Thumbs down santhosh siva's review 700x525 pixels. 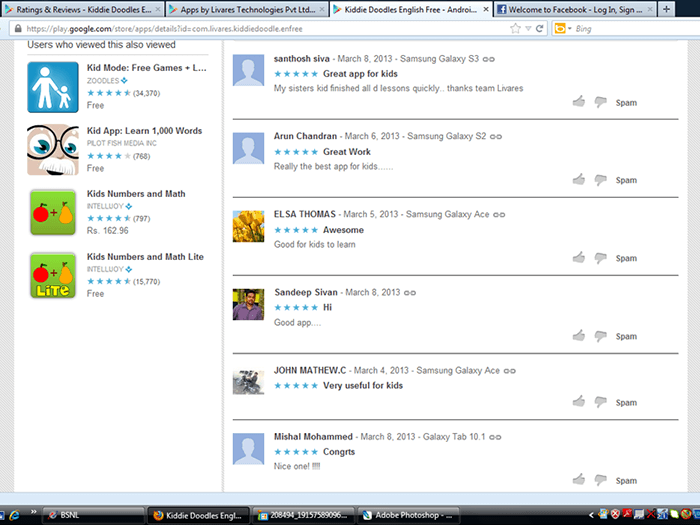click(600, 102)
